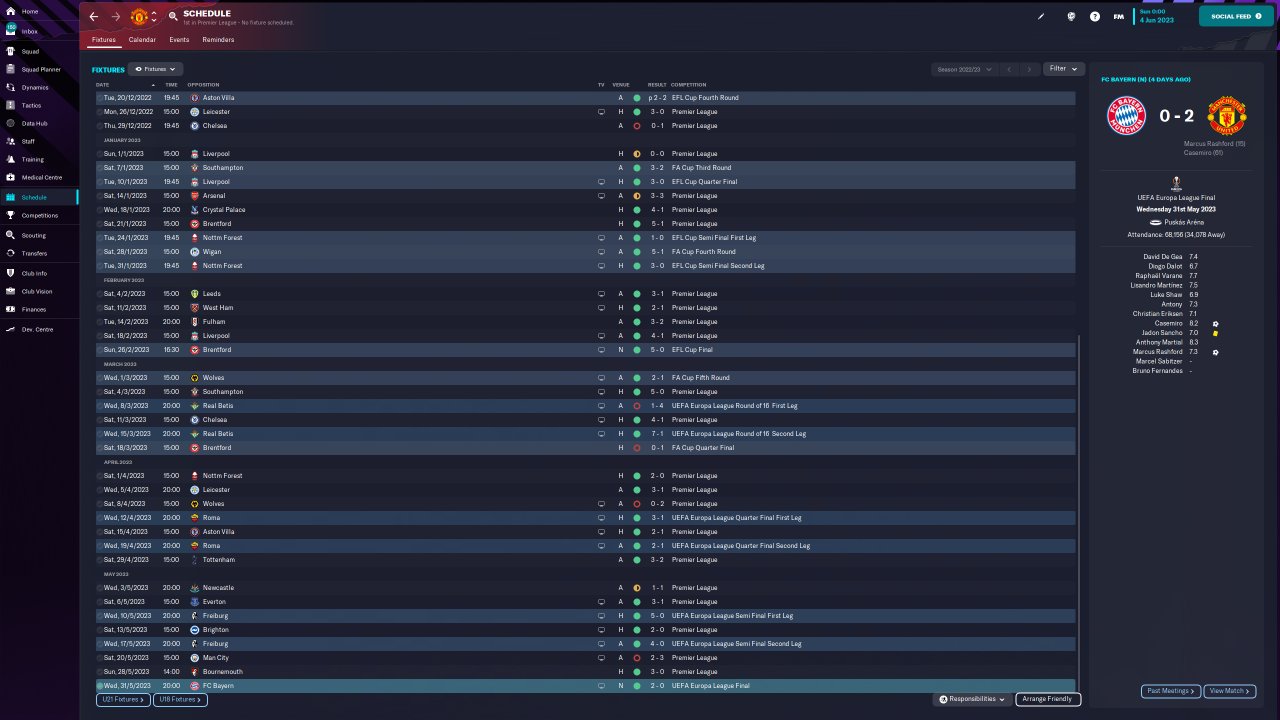
Task: Click the View Match button
Action: click(1230, 691)
